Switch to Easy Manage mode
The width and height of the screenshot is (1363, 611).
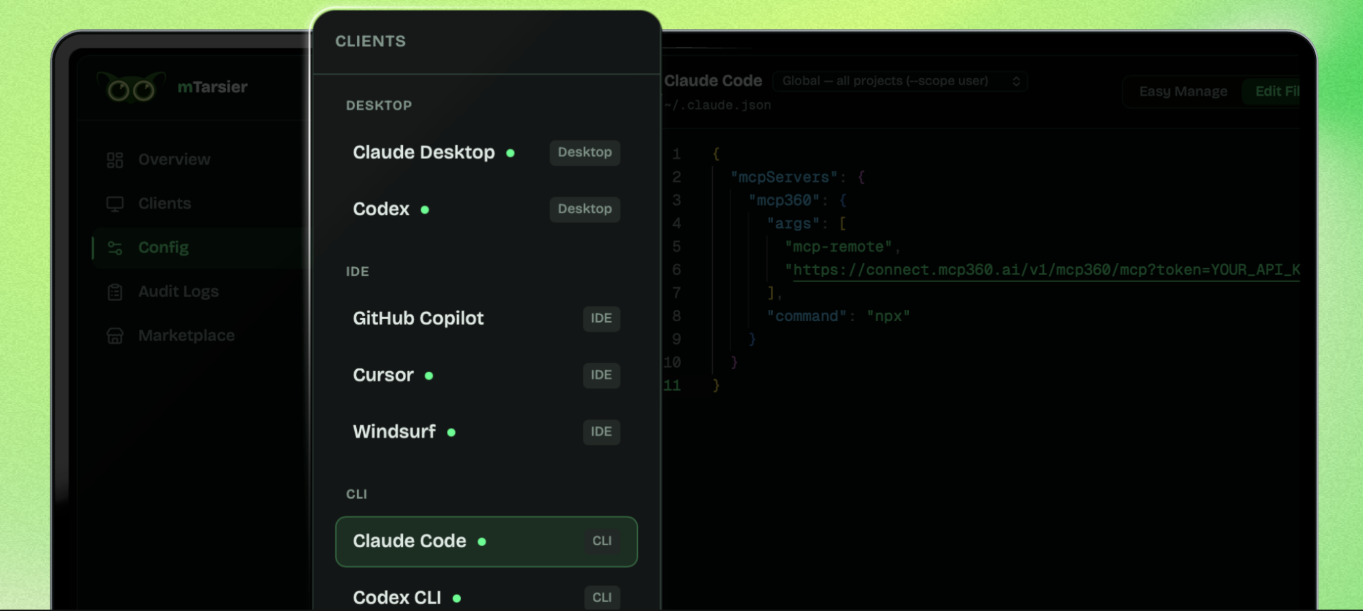pos(1183,91)
